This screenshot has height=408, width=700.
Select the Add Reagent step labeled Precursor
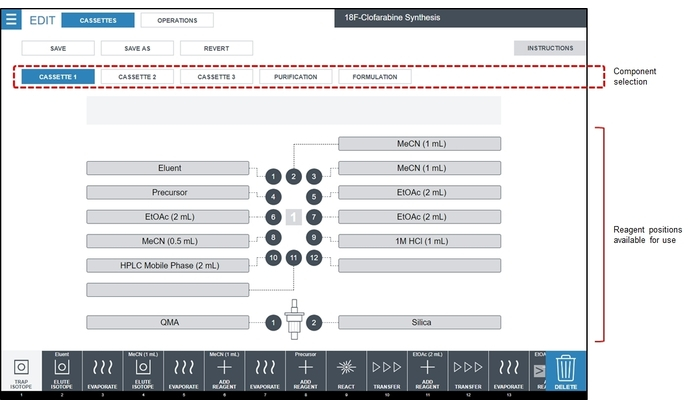pyautogui.click(x=306, y=373)
